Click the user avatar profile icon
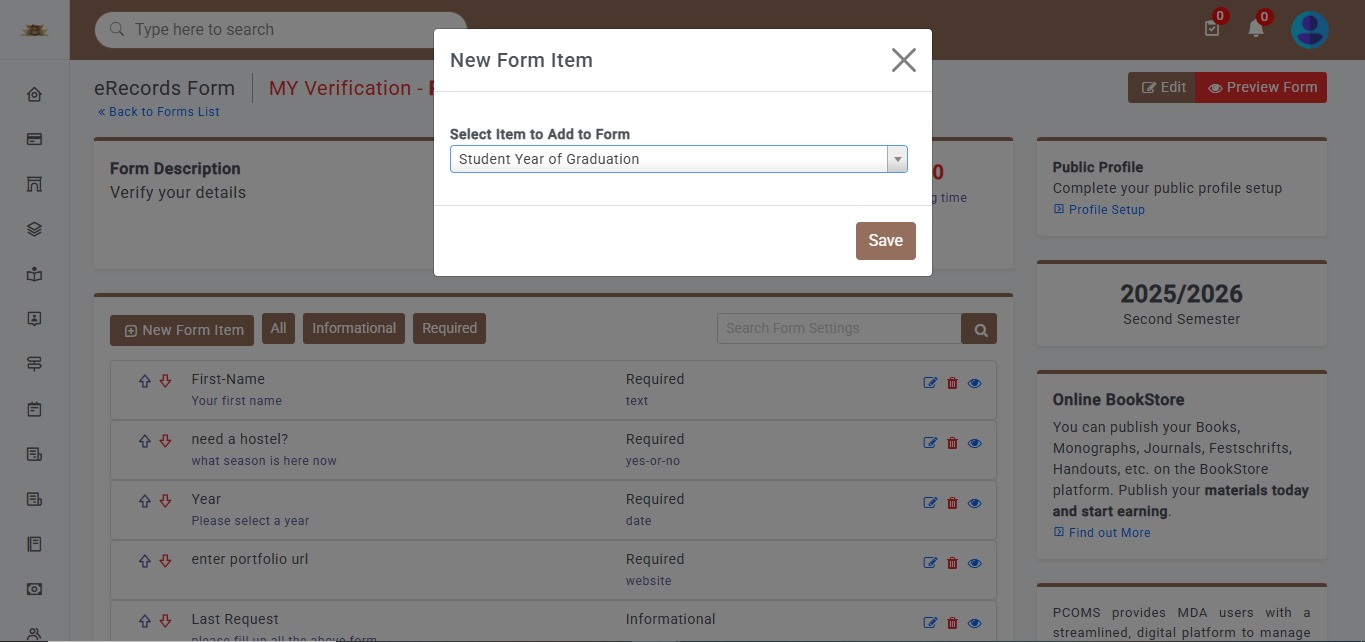The image size is (1365, 642). [1309, 30]
